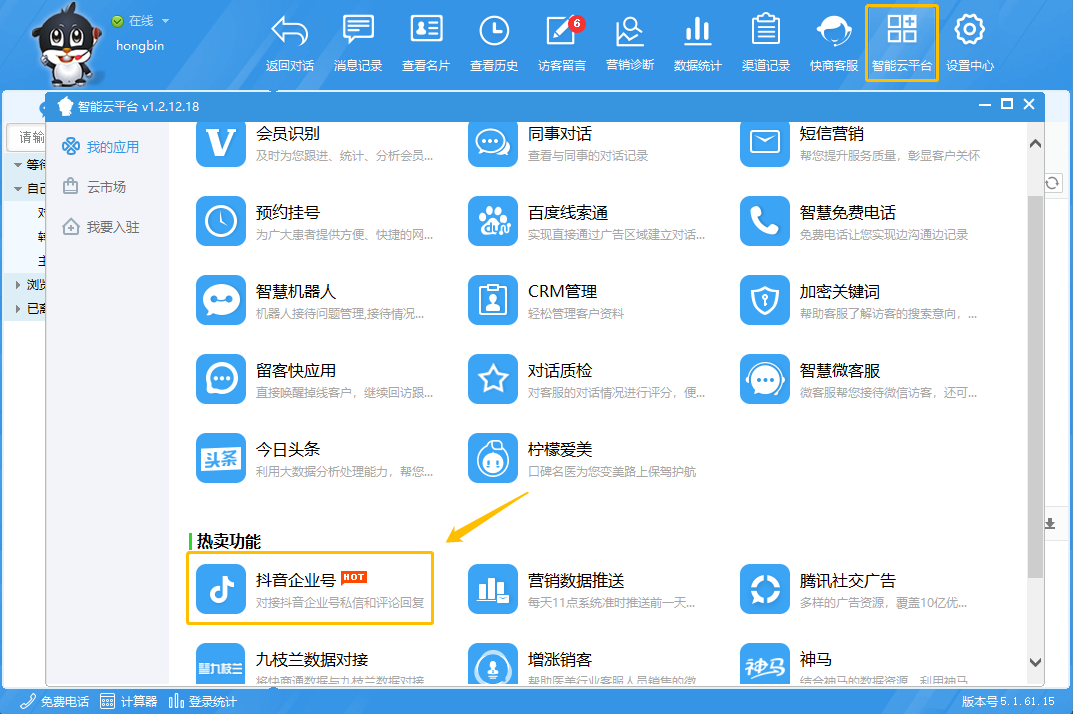Click 返回对话 in the top toolbar
The image size is (1073, 714).
coord(290,43)
